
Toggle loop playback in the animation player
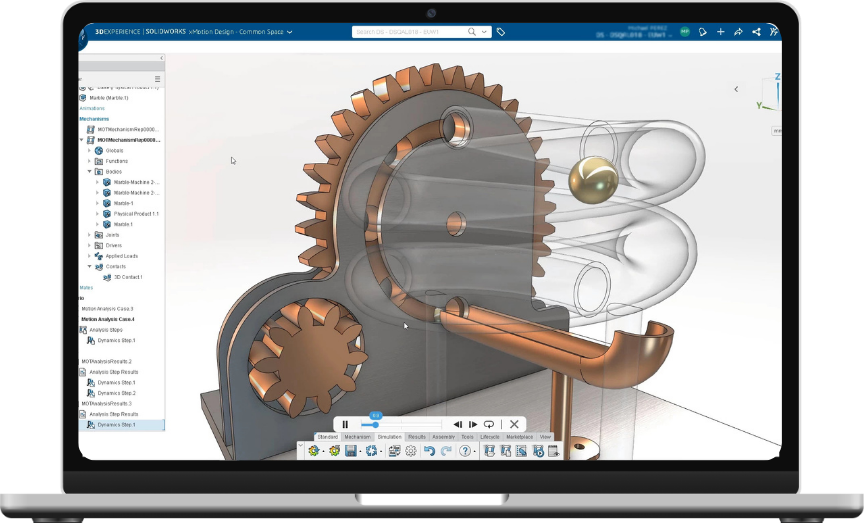point(489,424)
